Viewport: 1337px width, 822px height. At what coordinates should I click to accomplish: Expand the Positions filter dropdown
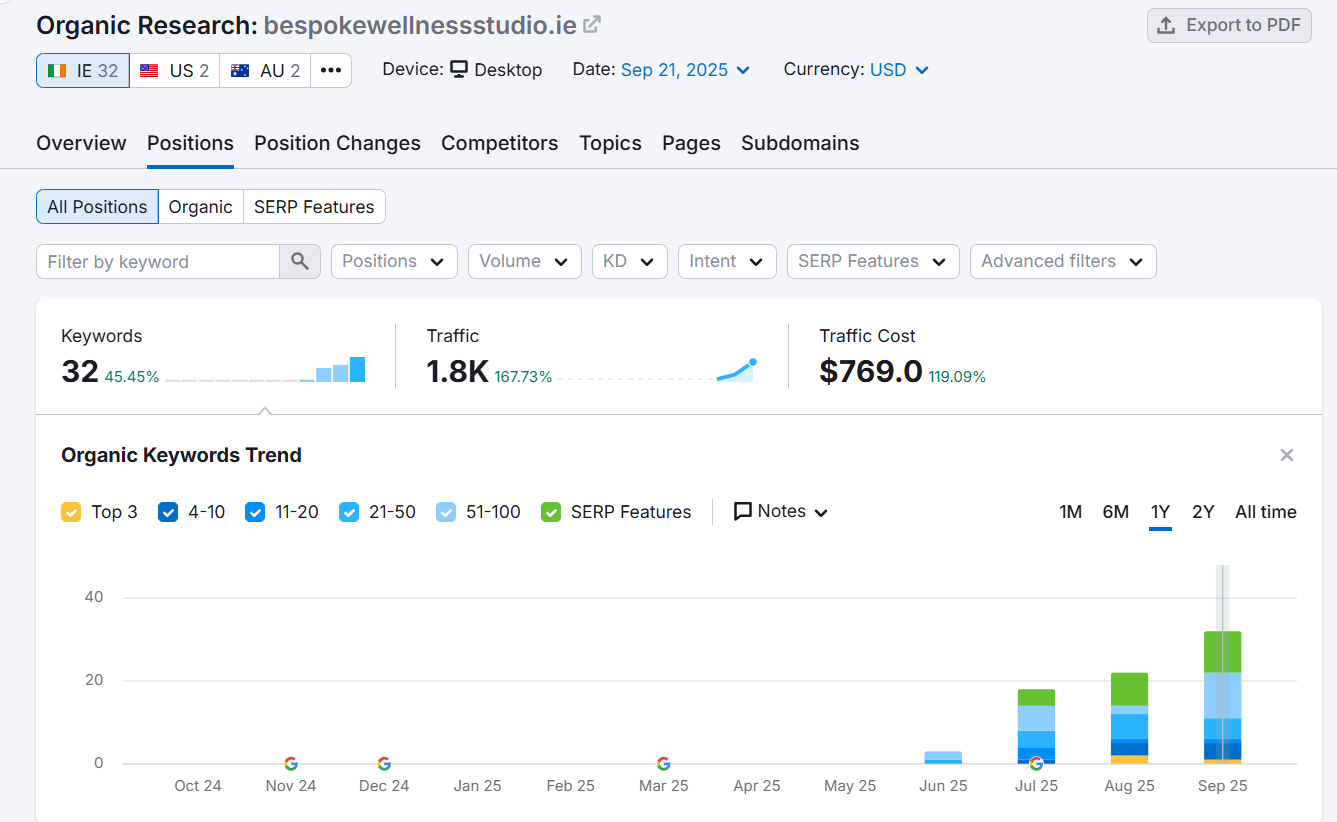(x=394, y=261)
